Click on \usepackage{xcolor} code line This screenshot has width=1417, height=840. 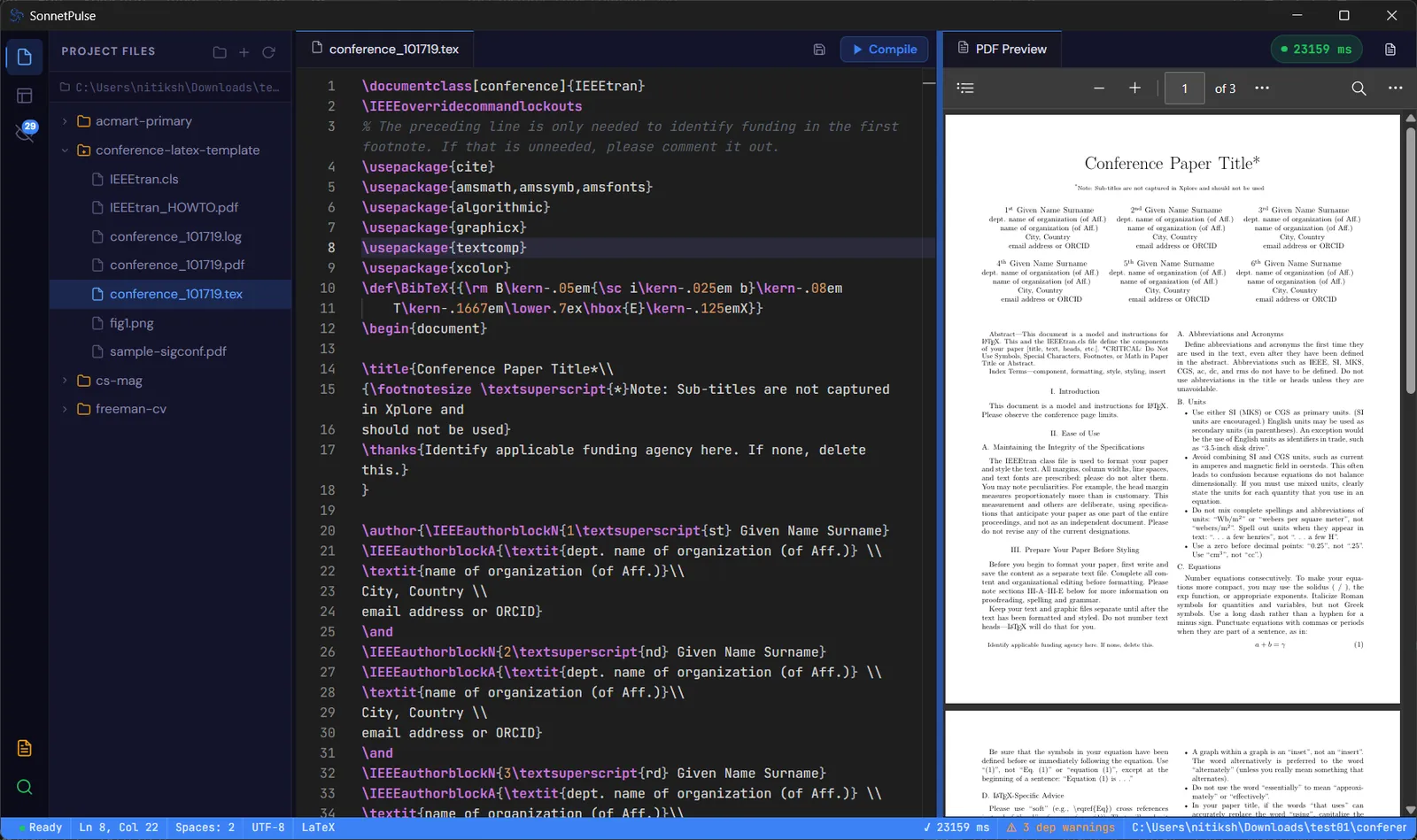436,268
